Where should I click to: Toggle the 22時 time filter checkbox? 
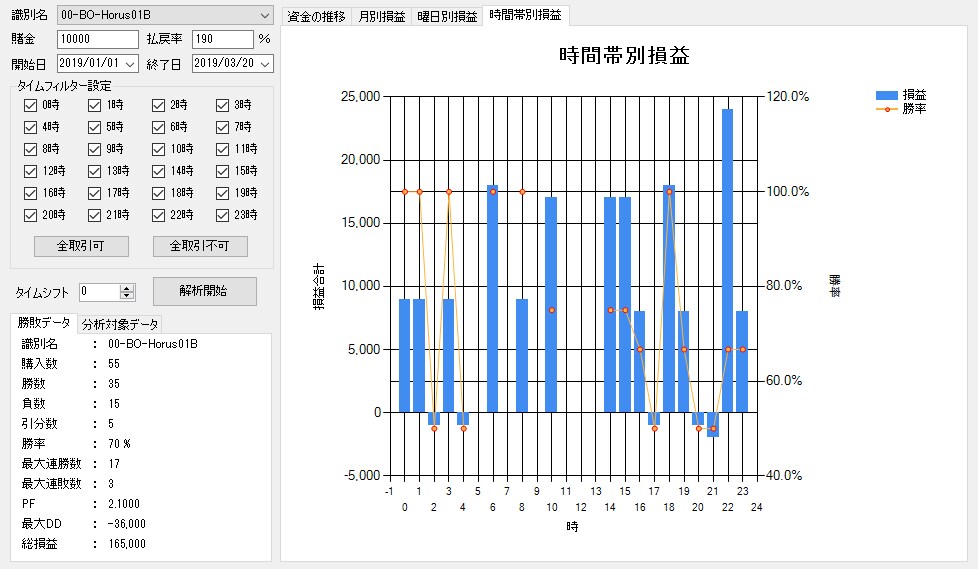158,215
